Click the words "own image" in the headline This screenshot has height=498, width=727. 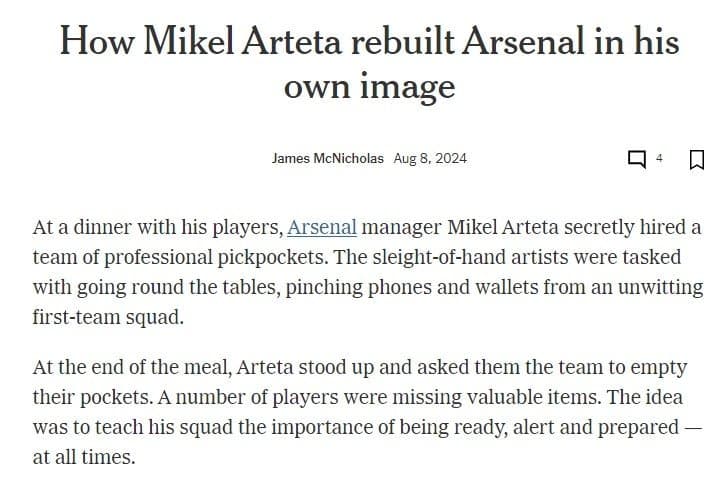(370, 87)
